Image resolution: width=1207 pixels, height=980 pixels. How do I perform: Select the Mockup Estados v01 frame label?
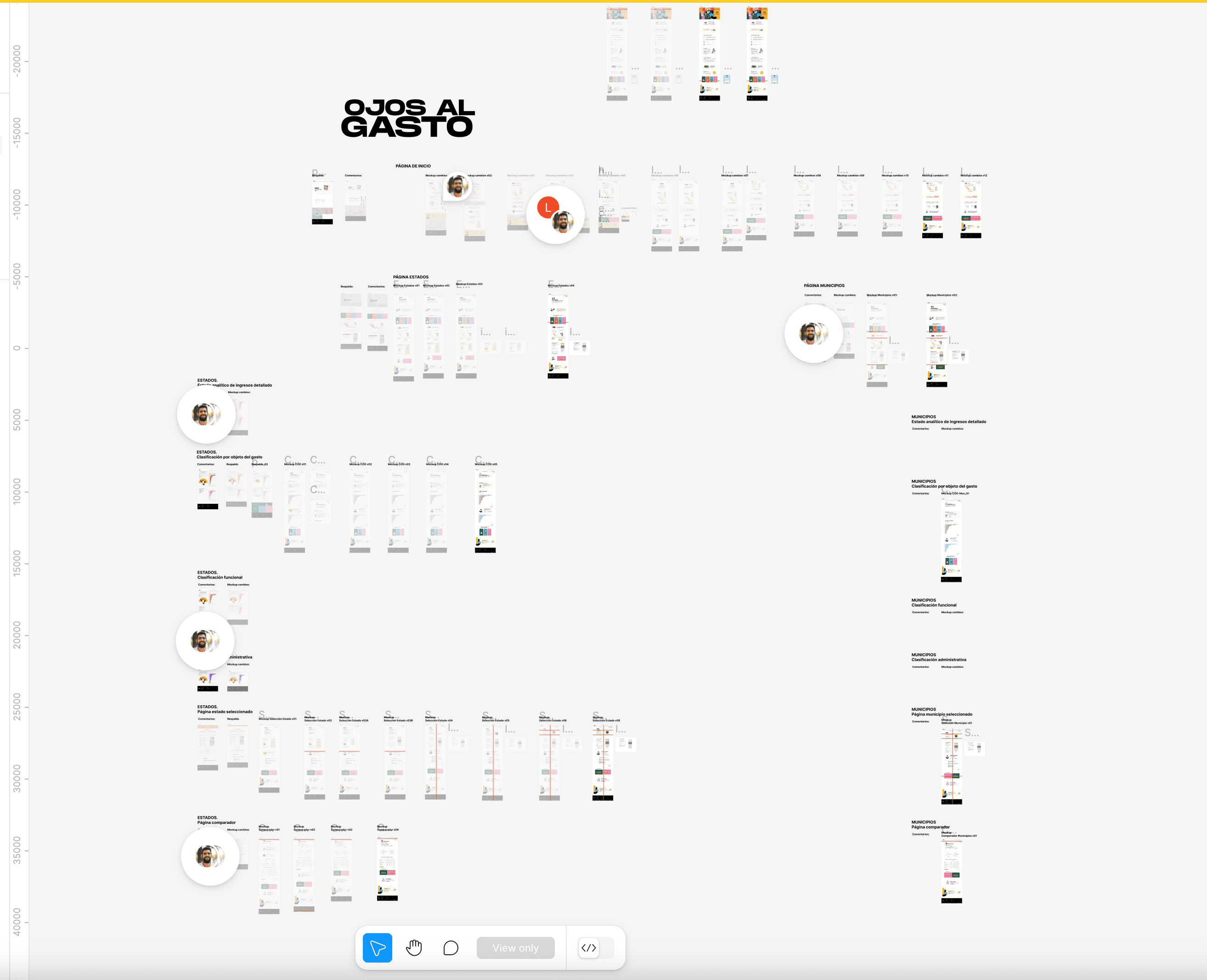pos(406,286)
